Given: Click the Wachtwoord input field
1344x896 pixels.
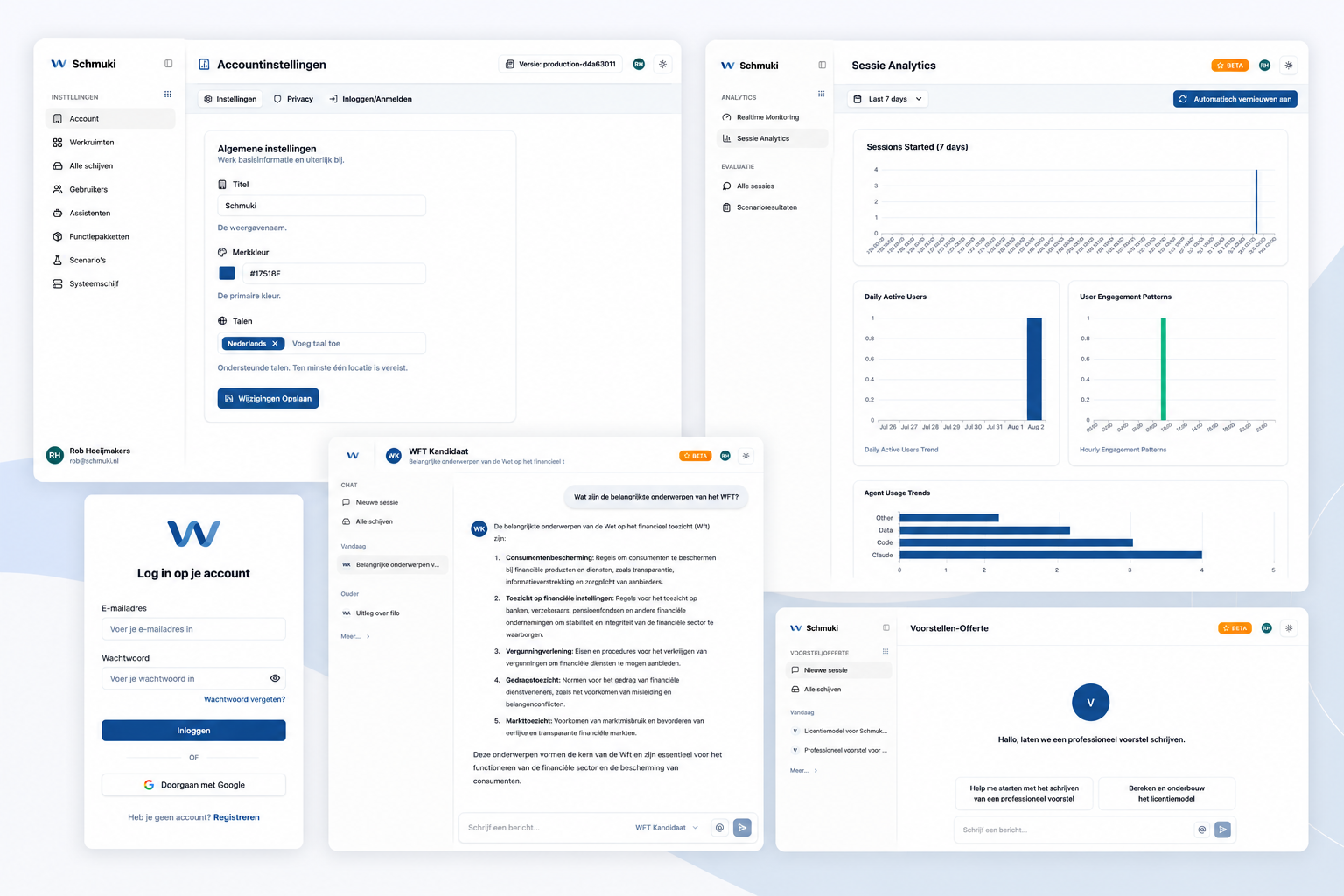Looking at the screenshot, I should (193, 678).
